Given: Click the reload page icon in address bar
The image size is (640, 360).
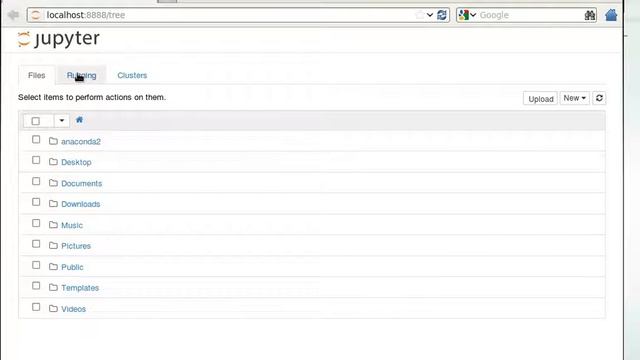Looking at the screenshot, I should tap(442, 15).
